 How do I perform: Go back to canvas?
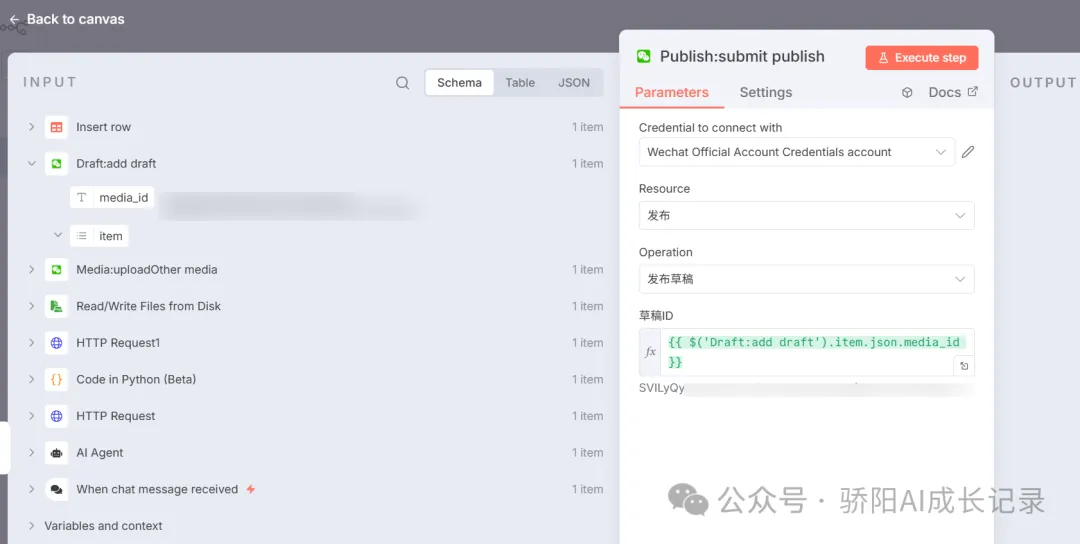click(66, 19)
